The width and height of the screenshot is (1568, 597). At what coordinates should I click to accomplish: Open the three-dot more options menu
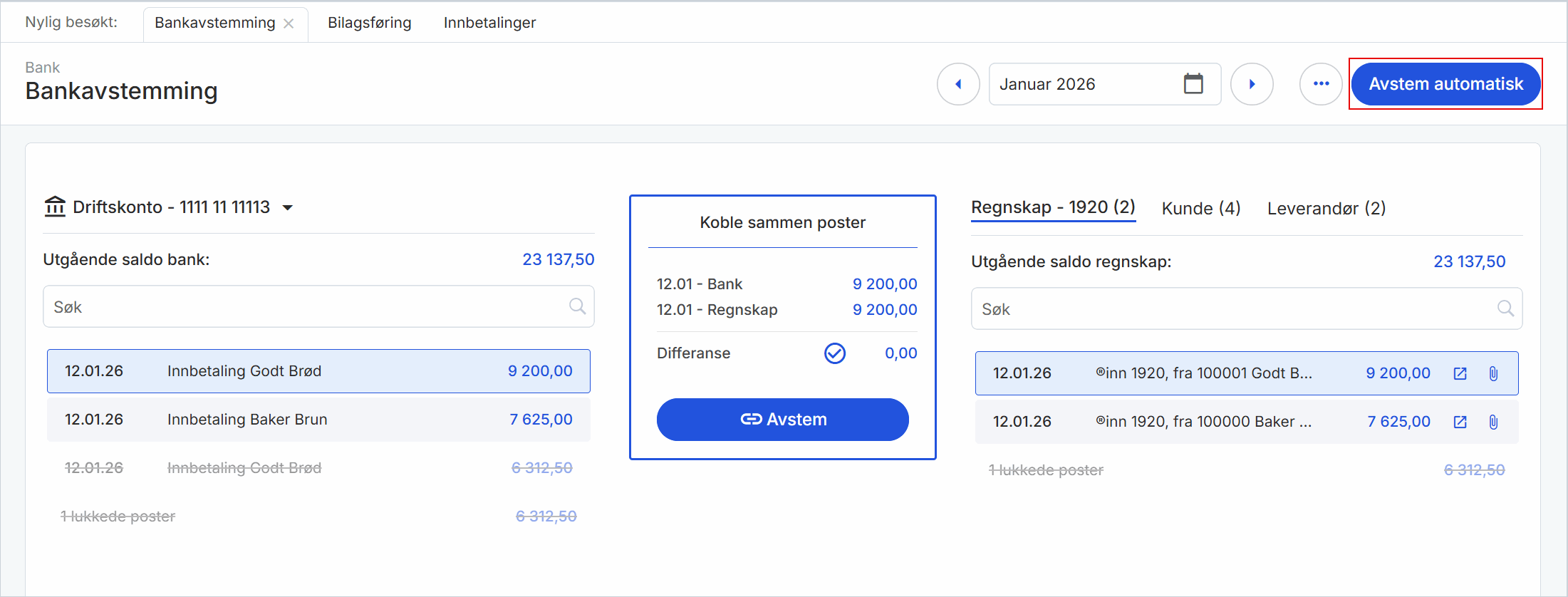(x=1321, y=84)
